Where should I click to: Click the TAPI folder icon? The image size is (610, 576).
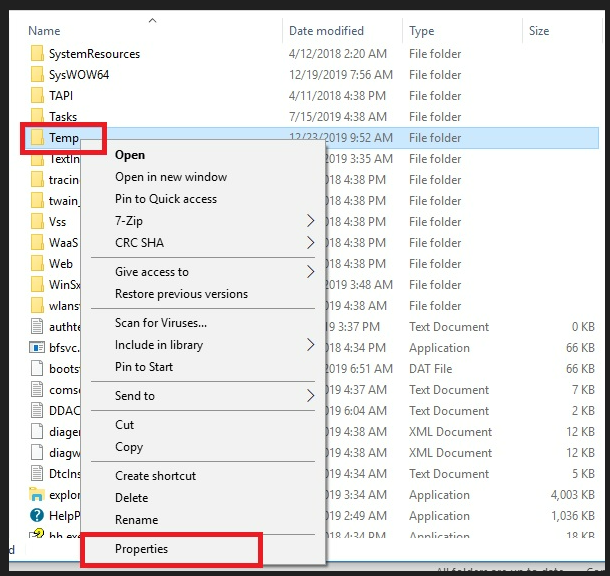coord(37,96)
